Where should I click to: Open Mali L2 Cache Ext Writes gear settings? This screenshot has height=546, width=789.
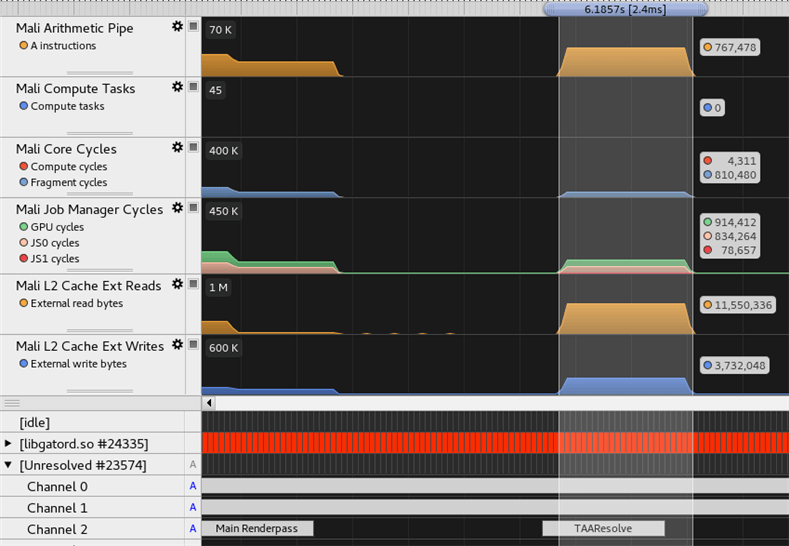pos(177,345)
